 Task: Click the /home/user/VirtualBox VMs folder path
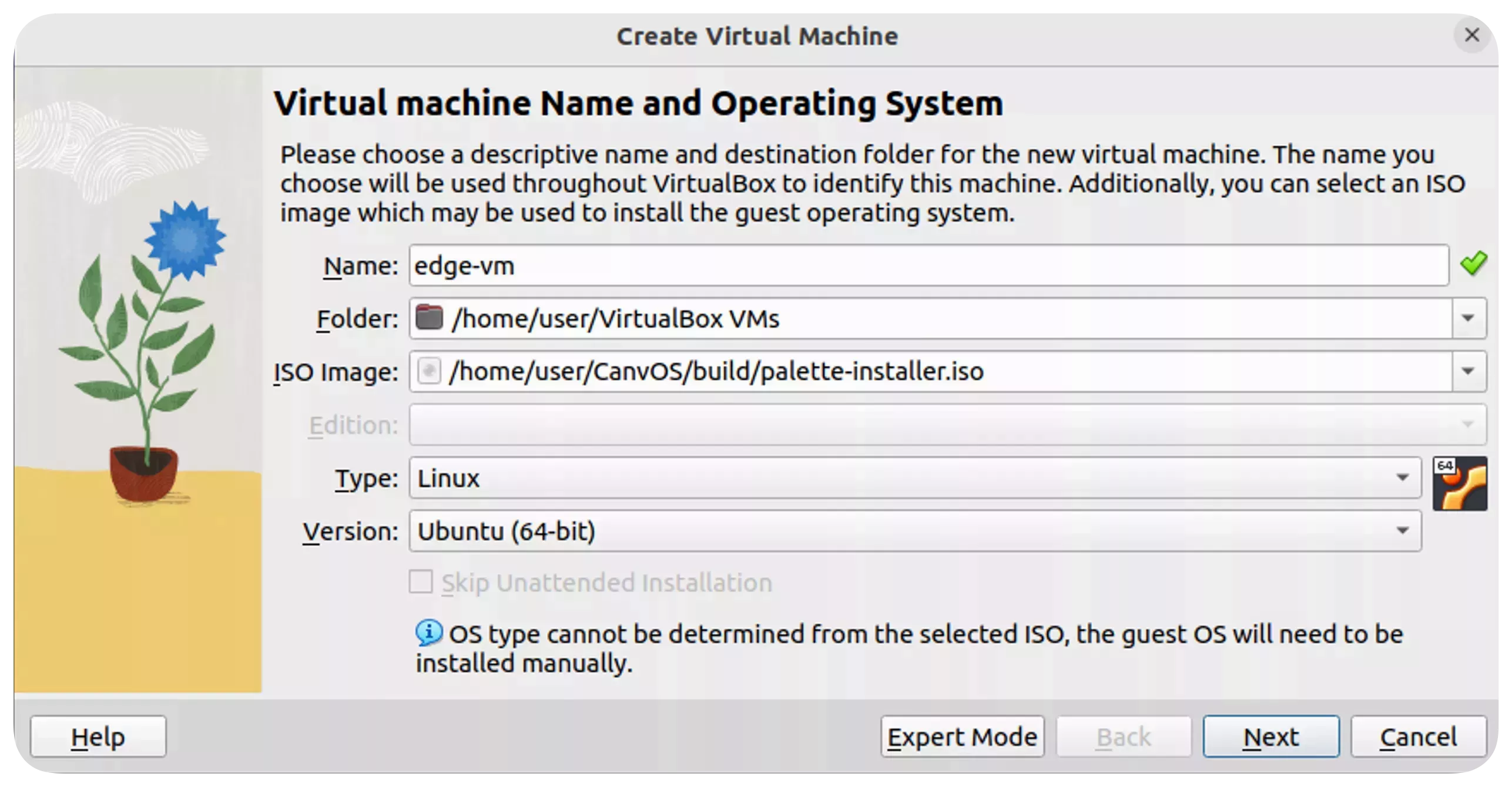(x=615, y=319)
